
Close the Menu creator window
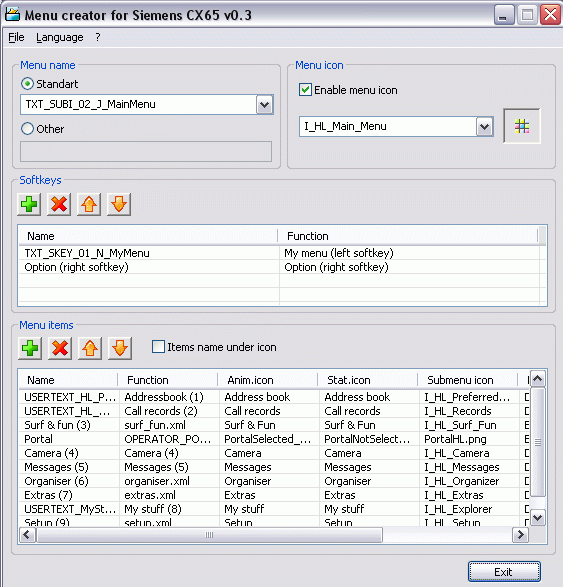pyautogui.click(x=550, y=15)
